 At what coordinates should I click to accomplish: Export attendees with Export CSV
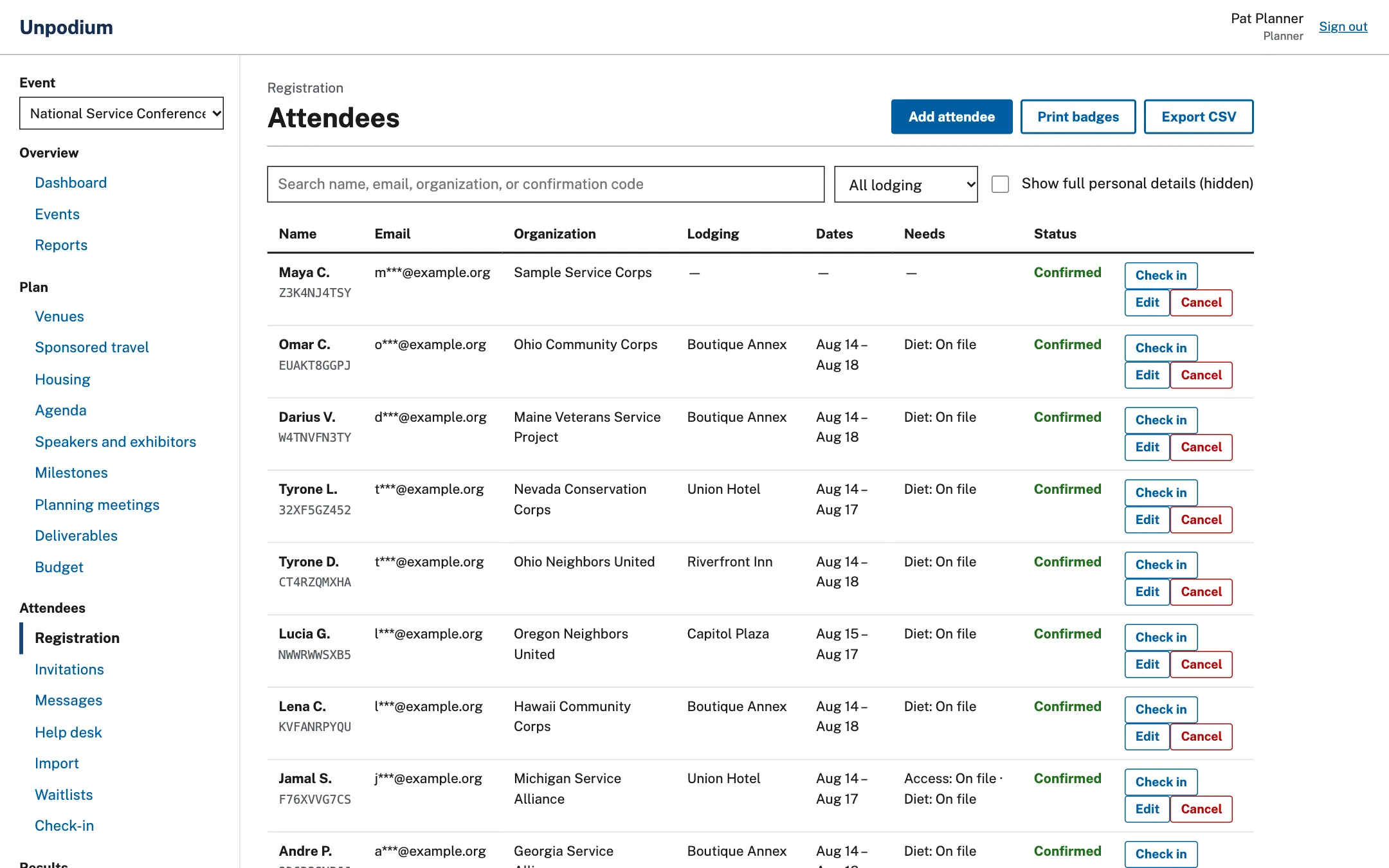pos(1199,117)
